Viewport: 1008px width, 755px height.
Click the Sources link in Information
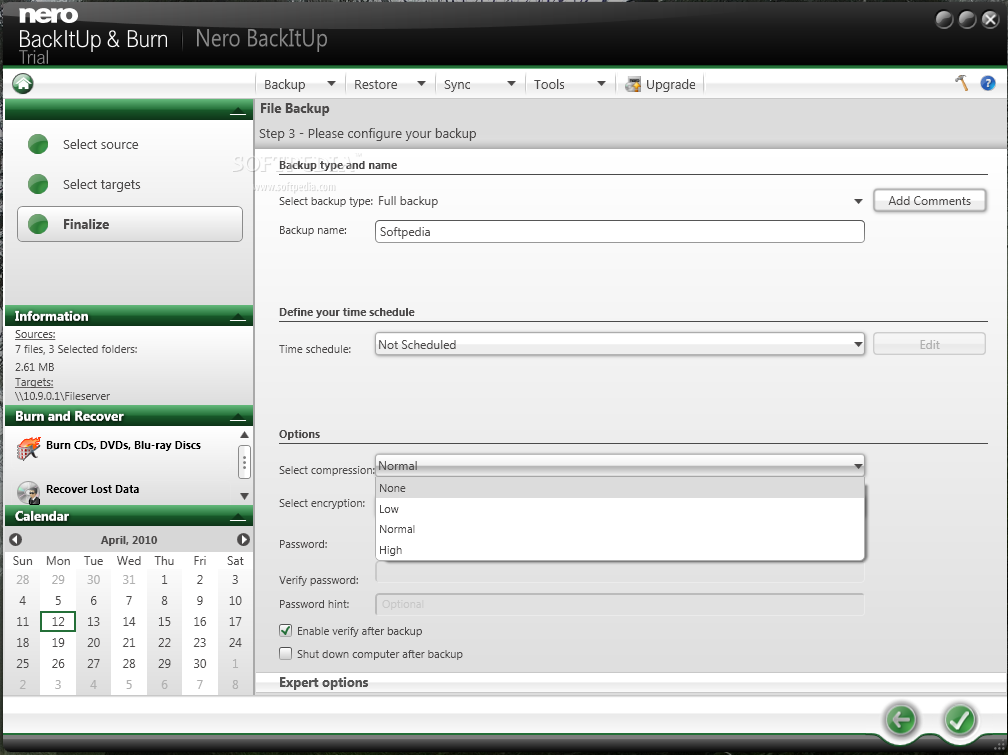tap(35, 334)
